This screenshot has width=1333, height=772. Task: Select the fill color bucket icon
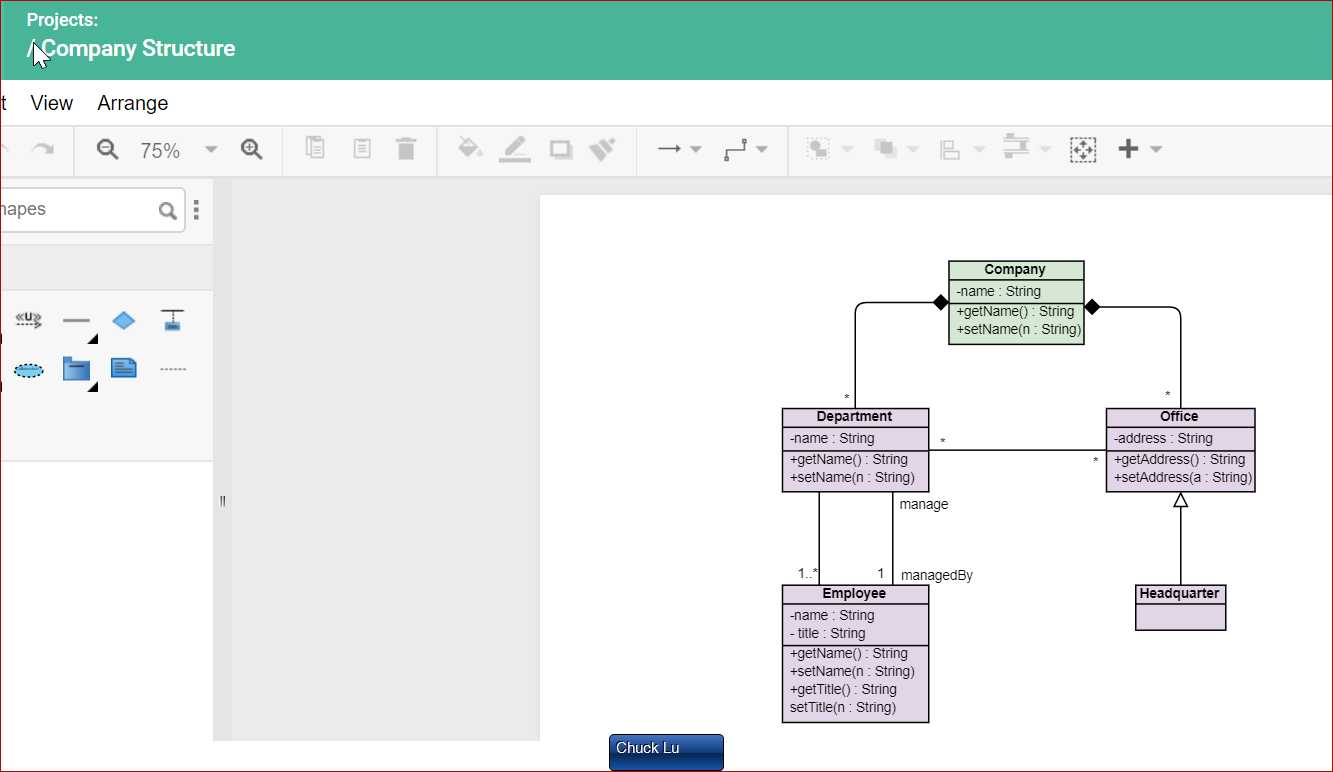coord(469,148)
